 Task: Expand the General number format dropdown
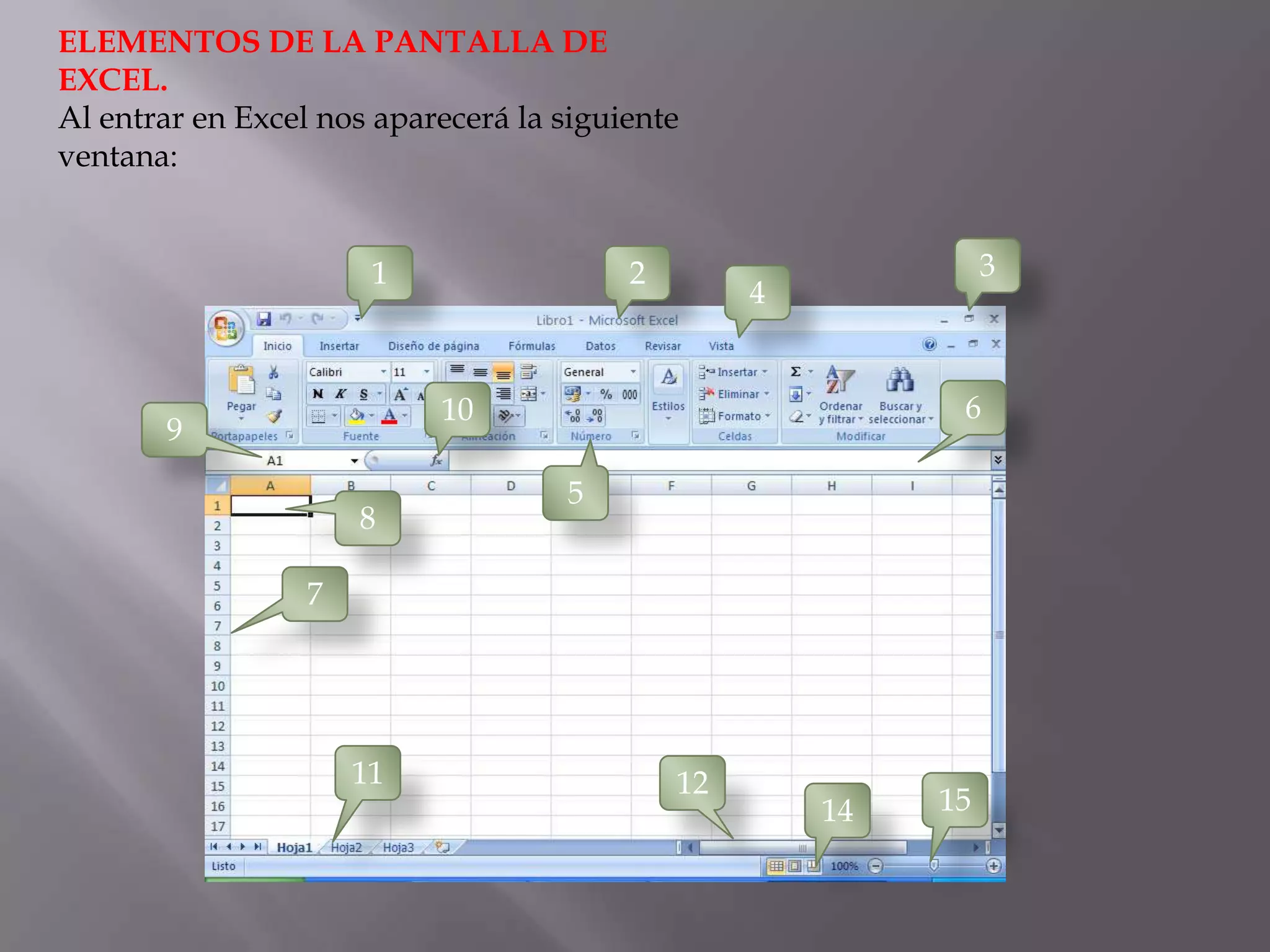(633, 372)
